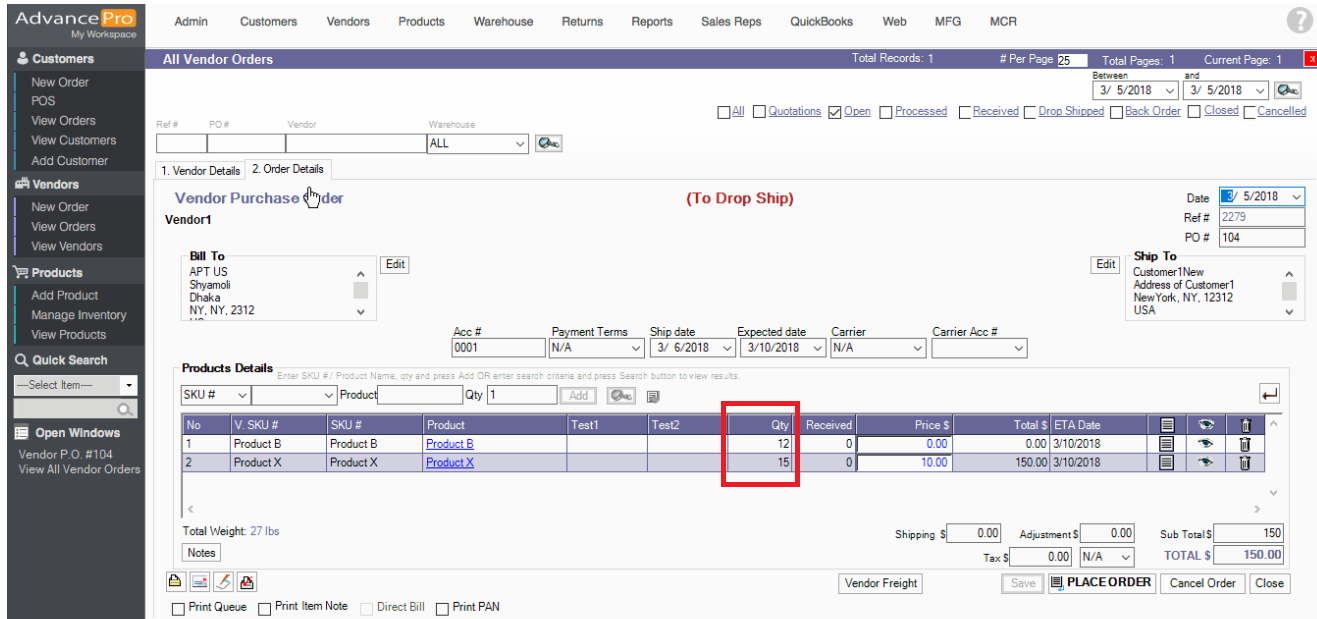This screenshot has height=619, width=1317.
Task: Expand the Warehouse ALL dropdown
Action: pos(519,144)
